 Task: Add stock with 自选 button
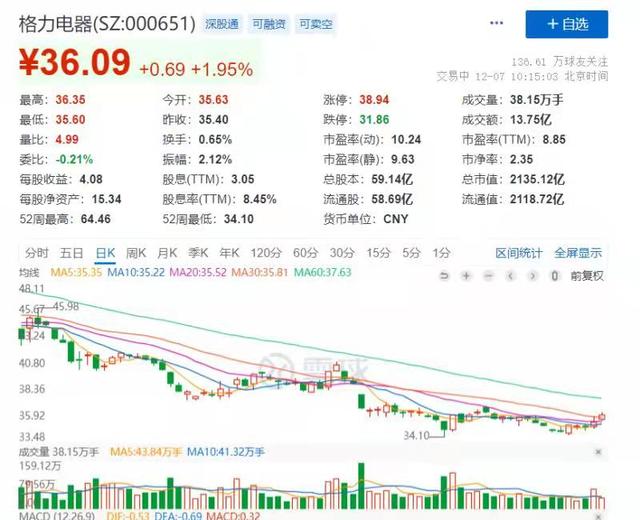coord(567,24)
